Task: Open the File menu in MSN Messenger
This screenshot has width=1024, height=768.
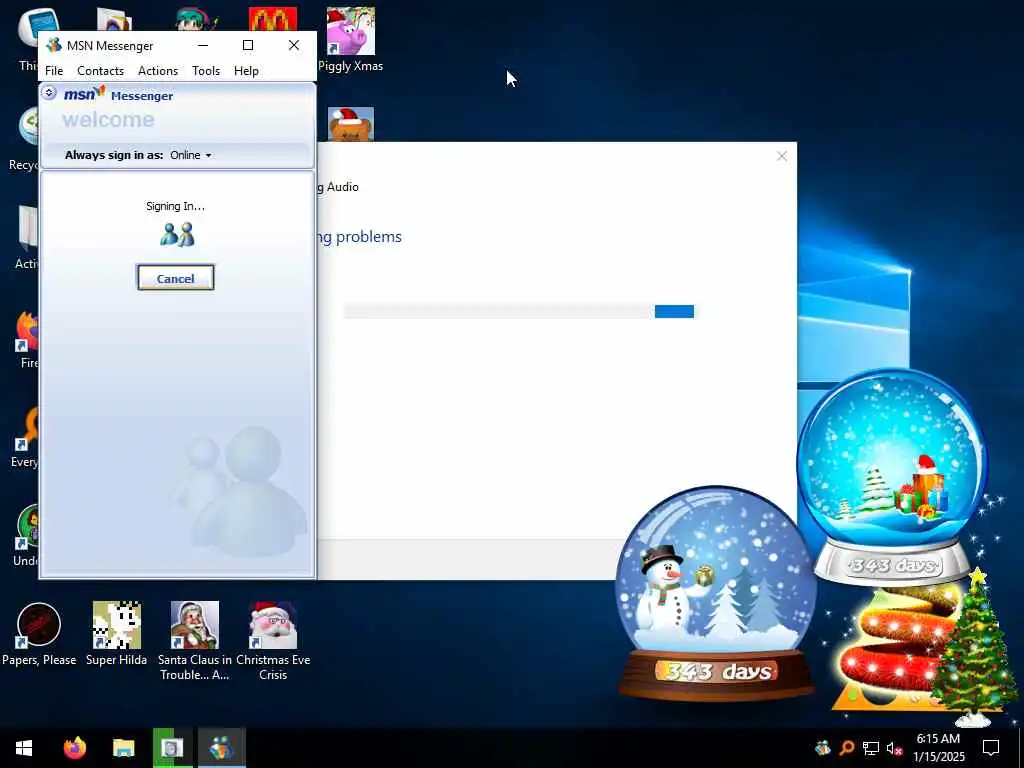Action: coord(54,71)
